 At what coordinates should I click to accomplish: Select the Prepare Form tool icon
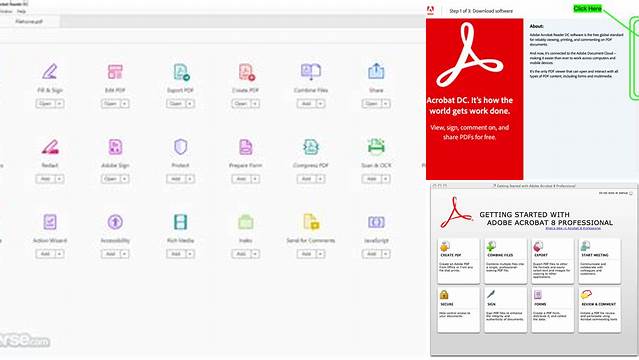click(x=246, y=147)
